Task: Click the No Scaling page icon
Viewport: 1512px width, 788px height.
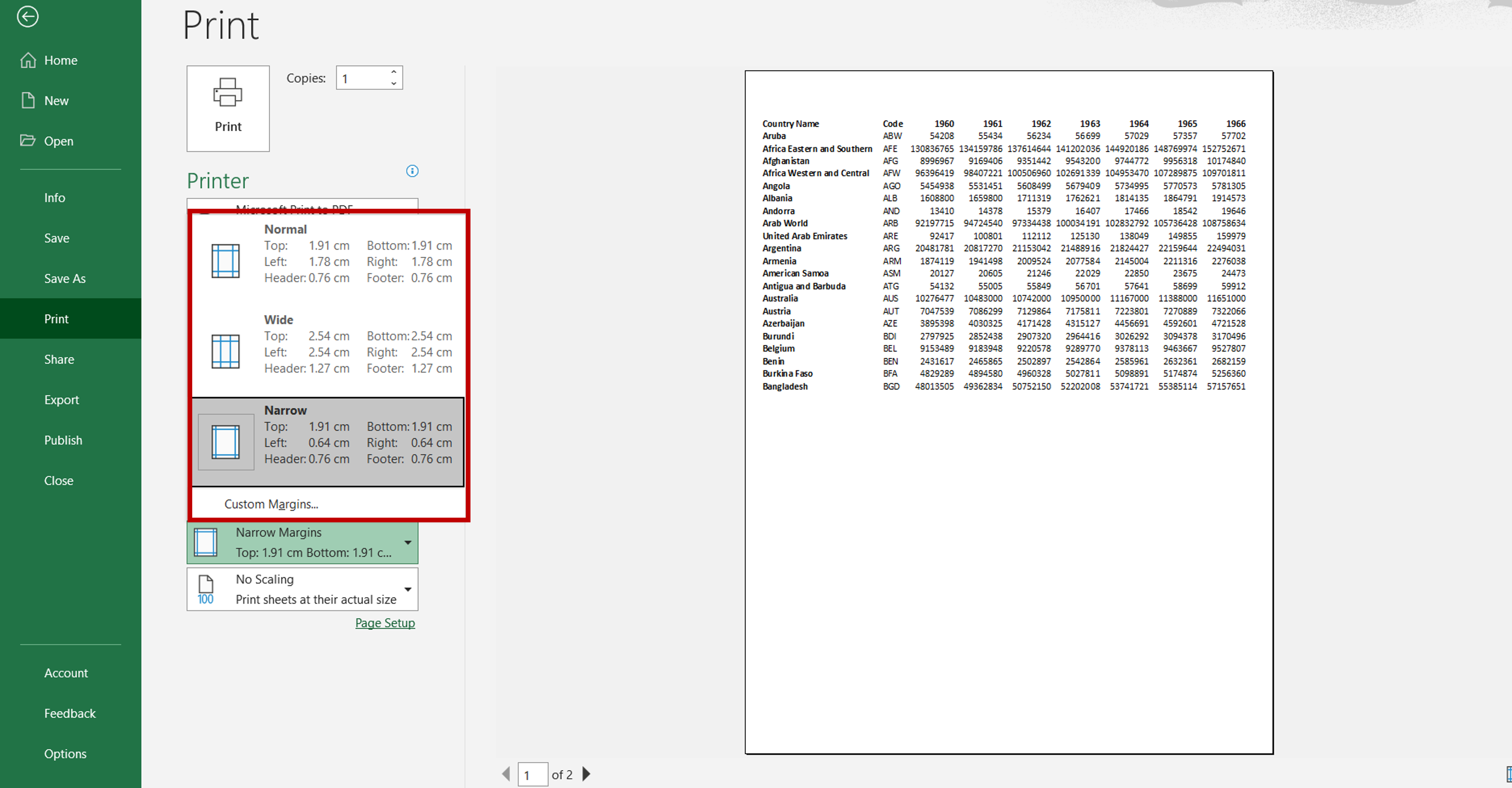Action: click(x=205, y=588)
